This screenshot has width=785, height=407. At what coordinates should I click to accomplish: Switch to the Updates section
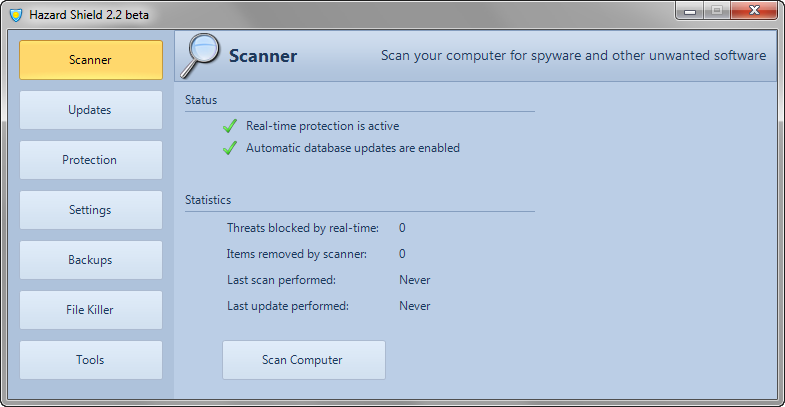91,110
